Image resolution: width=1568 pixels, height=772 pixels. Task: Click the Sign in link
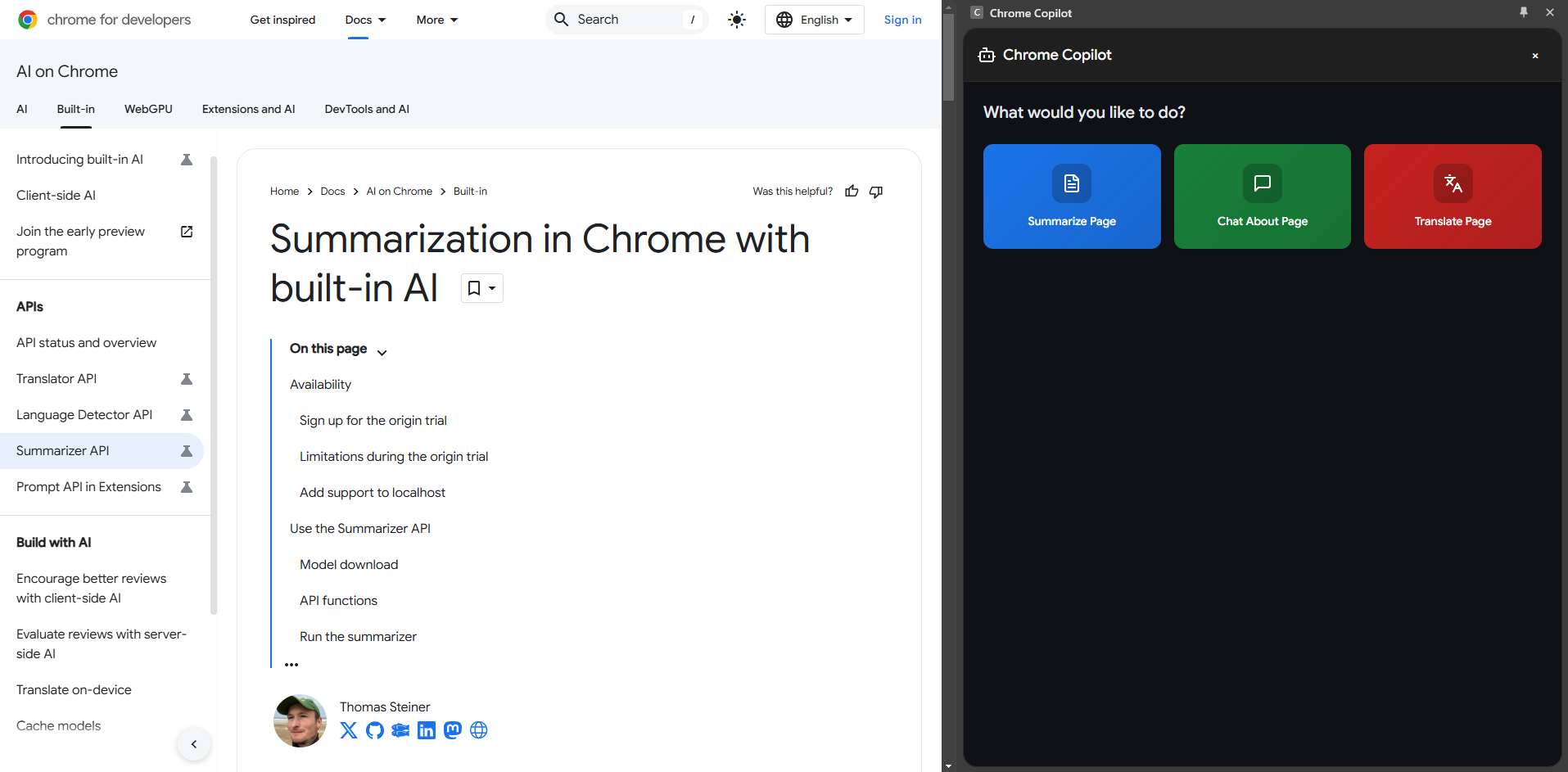tap(902, 20)
